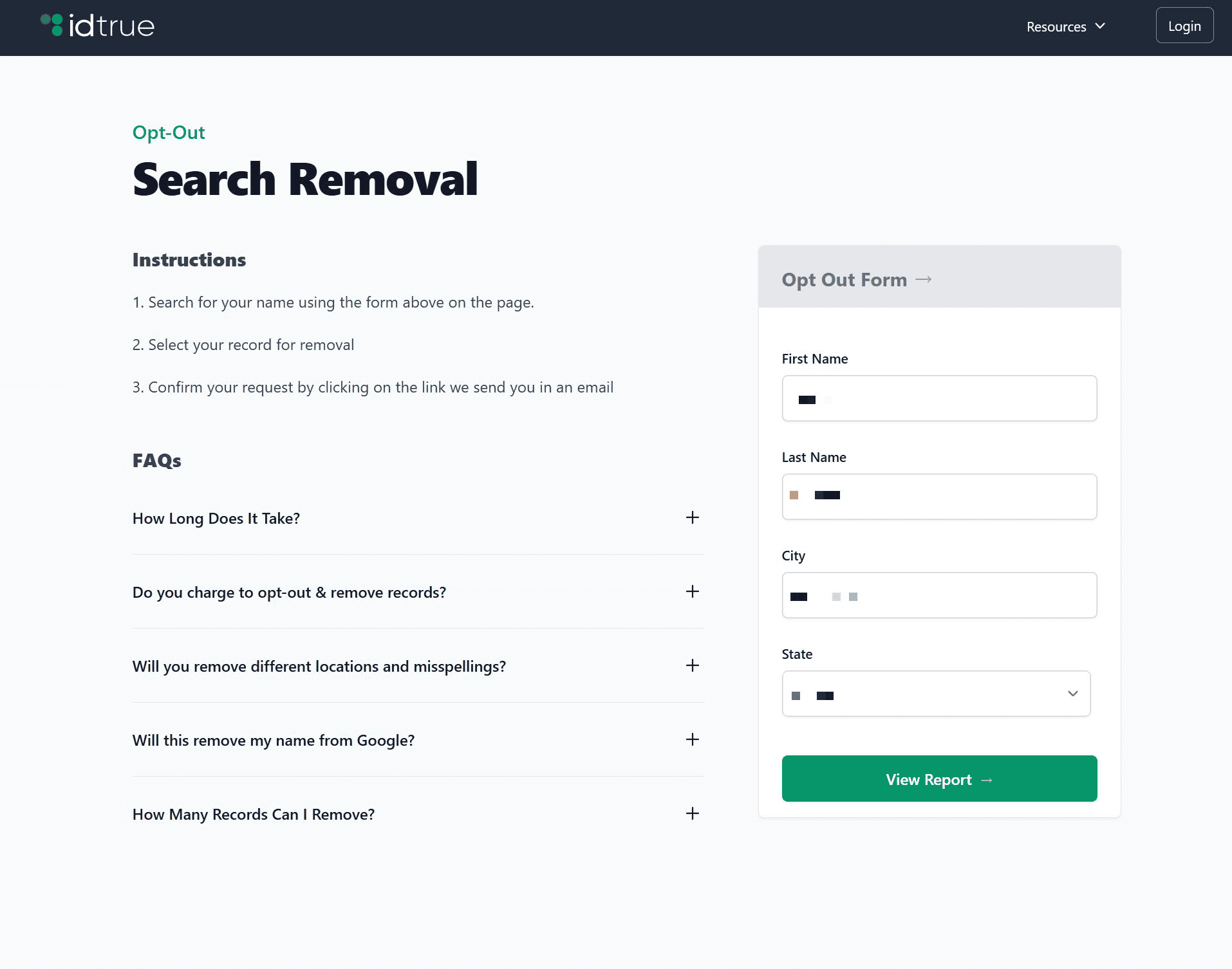The image size is (1232, 969).
Task: Click the plus icon next to 'How Long Does It Take?'
Action: click(692, 517)
